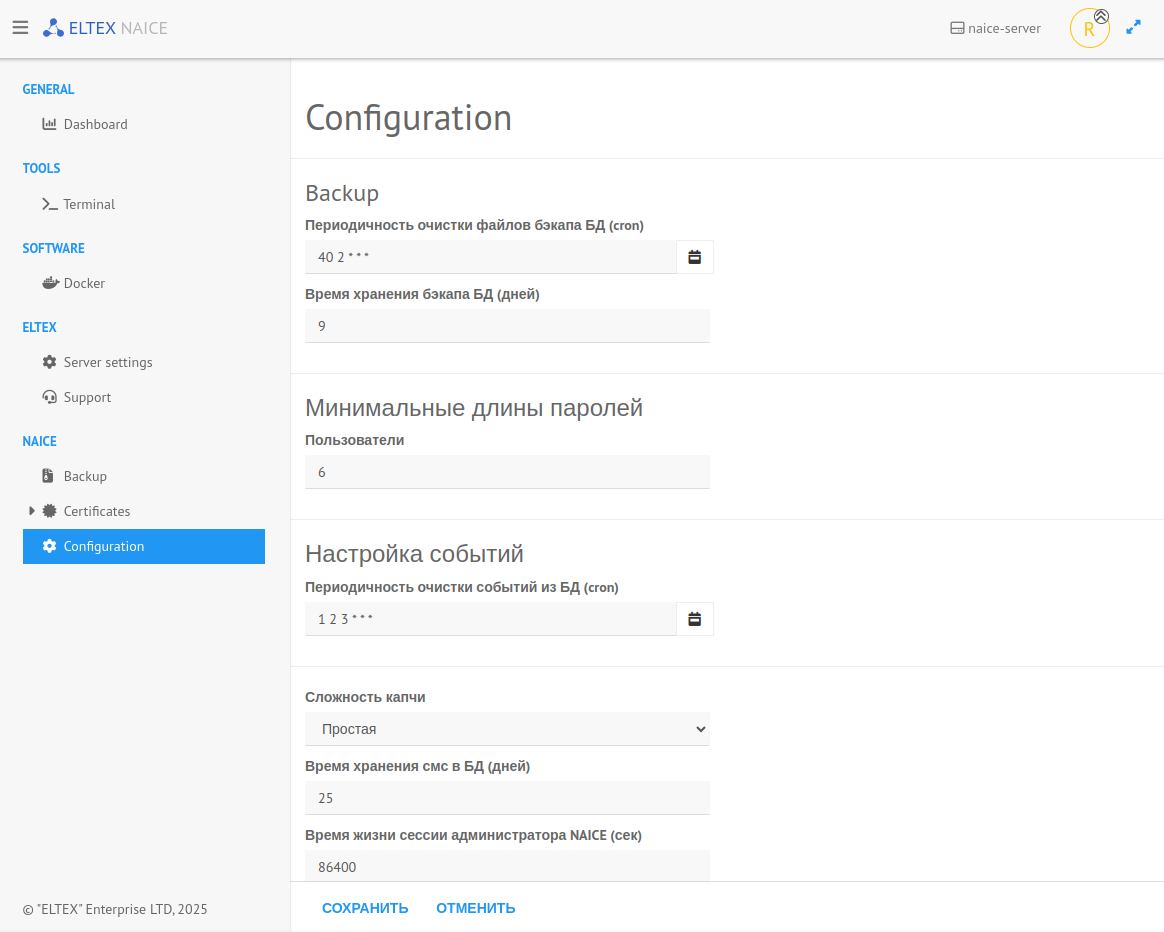This screenshot has height=932, width=1164.
Task: Click the ELTEX NAICE logo
Action: [105, 28]
